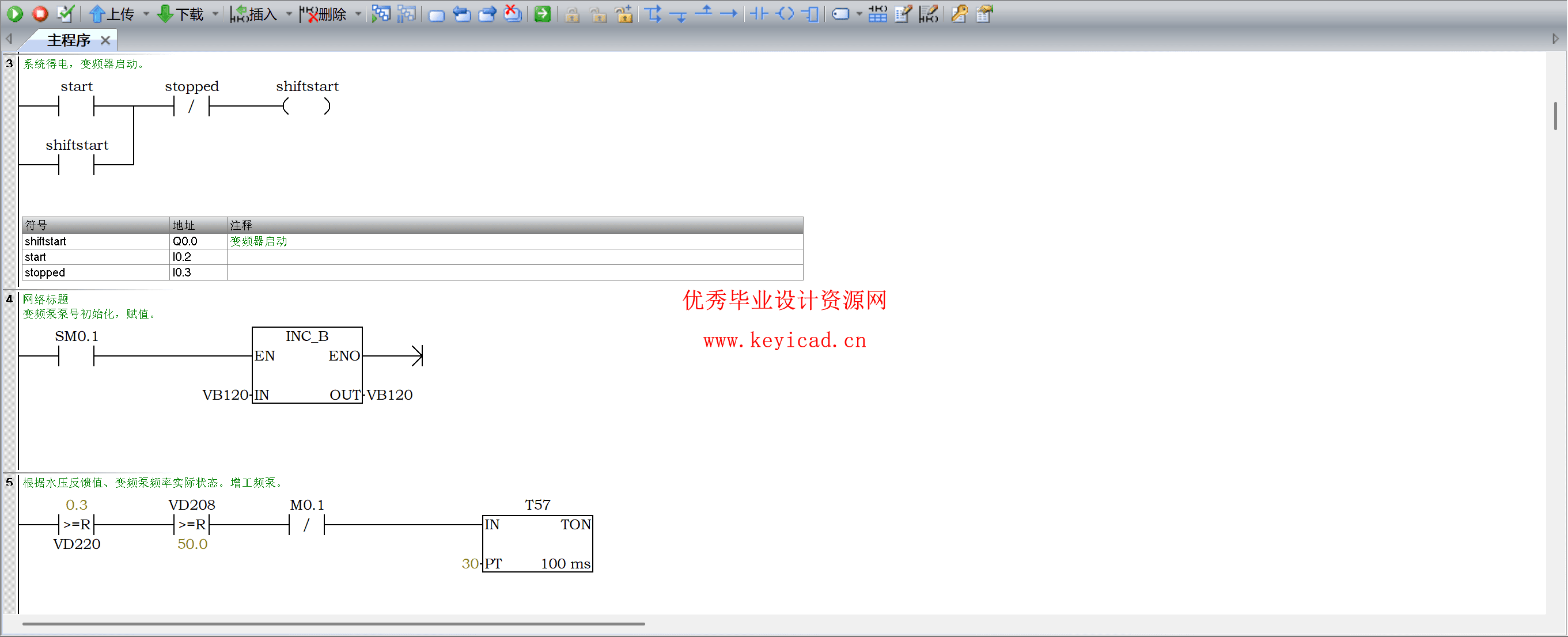Click the 下载 download button
This screenshot has width=1568, height=637.
(x=181, y=13)
